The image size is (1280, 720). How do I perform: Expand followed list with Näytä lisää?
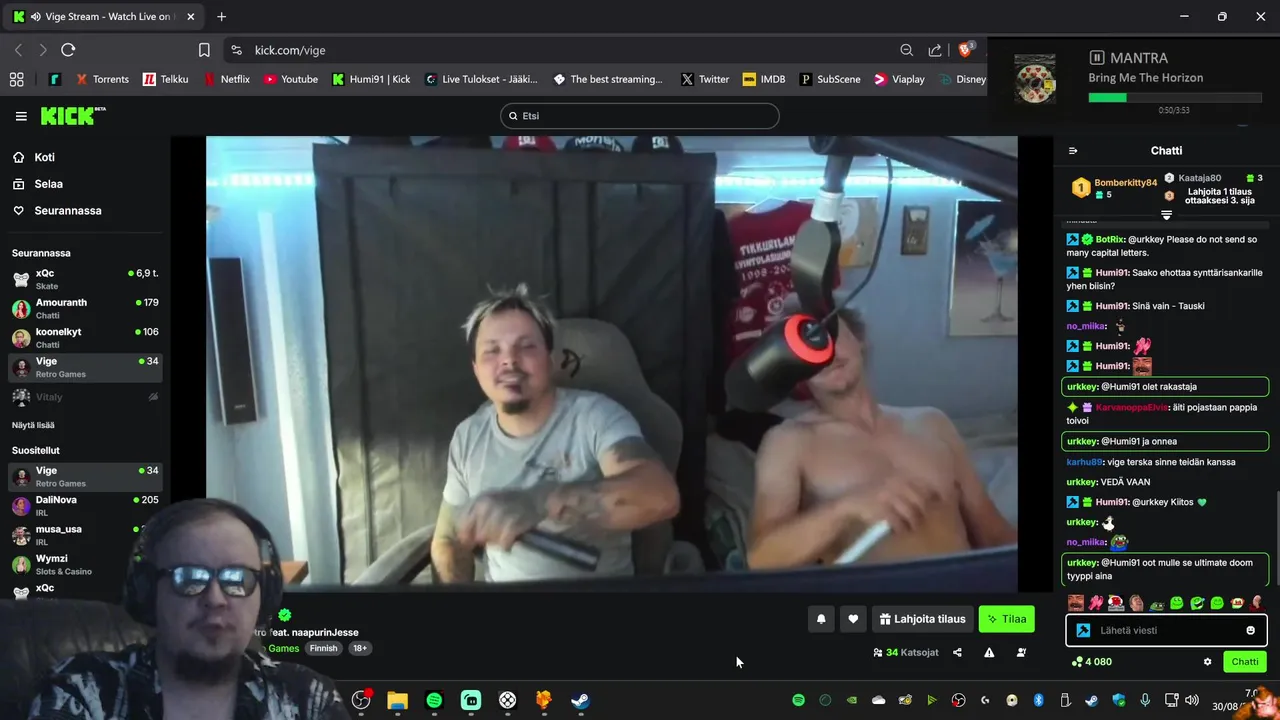[33, 425]
